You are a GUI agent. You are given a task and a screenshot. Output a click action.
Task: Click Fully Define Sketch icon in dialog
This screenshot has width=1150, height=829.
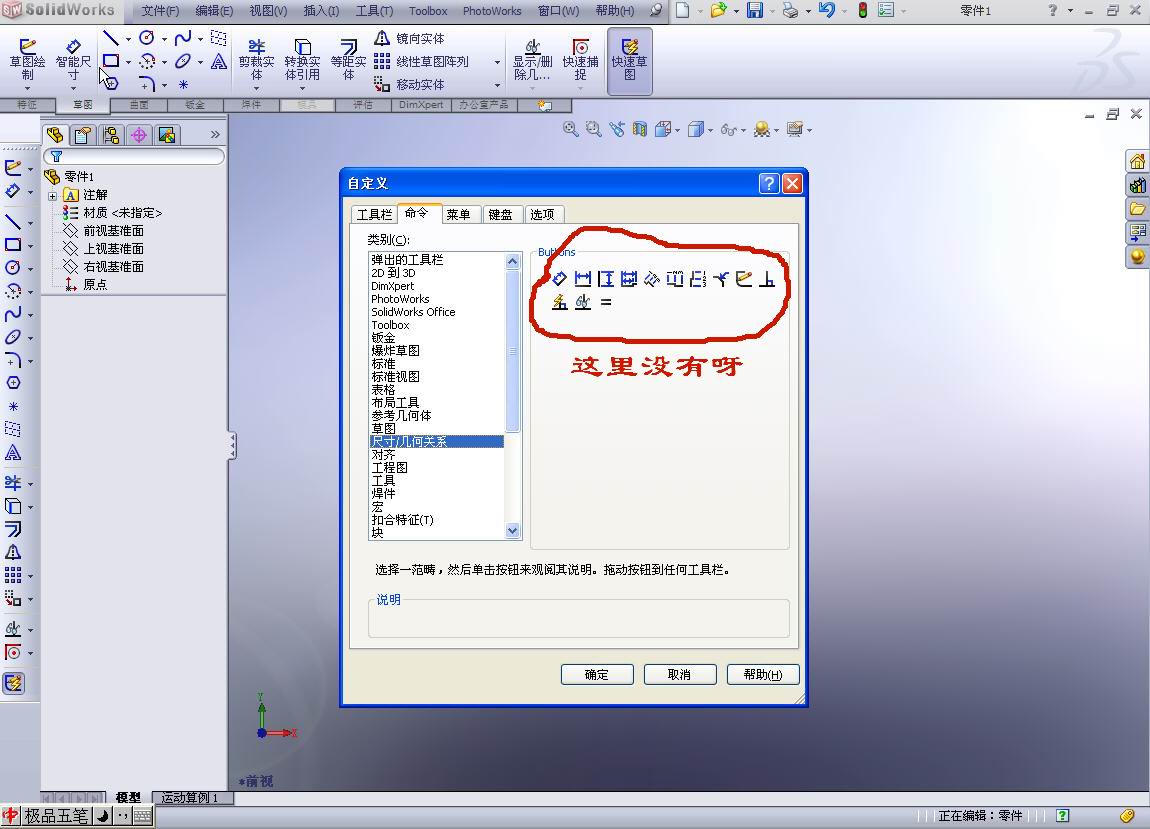[744, 279]
